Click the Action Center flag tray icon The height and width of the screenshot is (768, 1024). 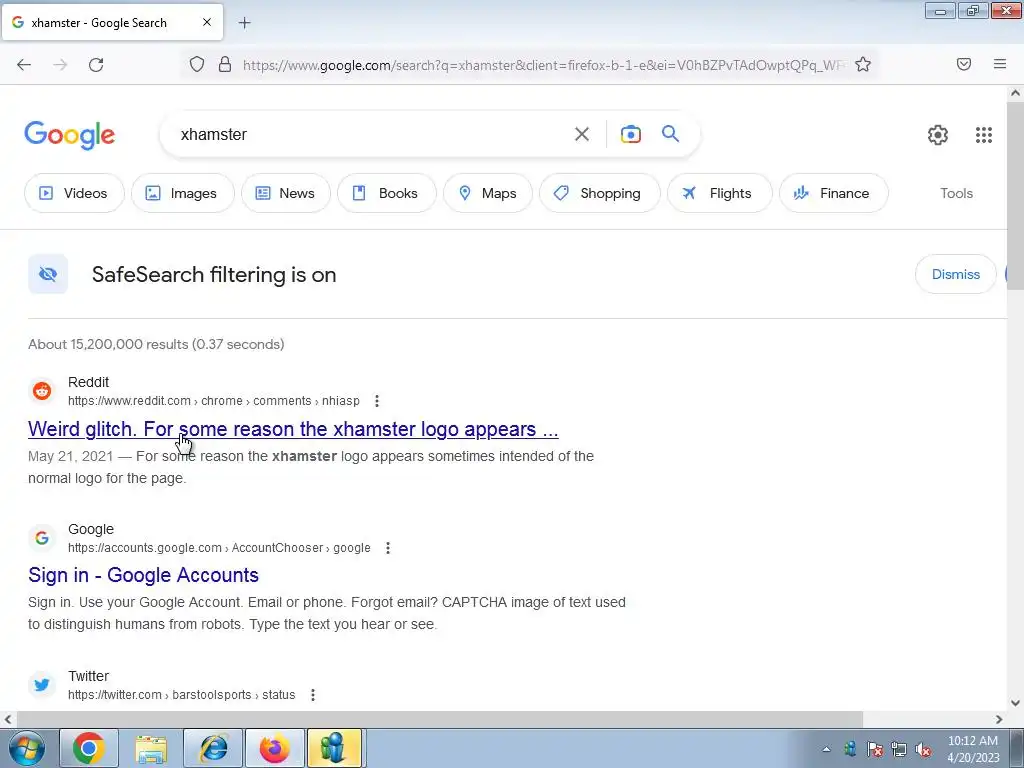874,749
